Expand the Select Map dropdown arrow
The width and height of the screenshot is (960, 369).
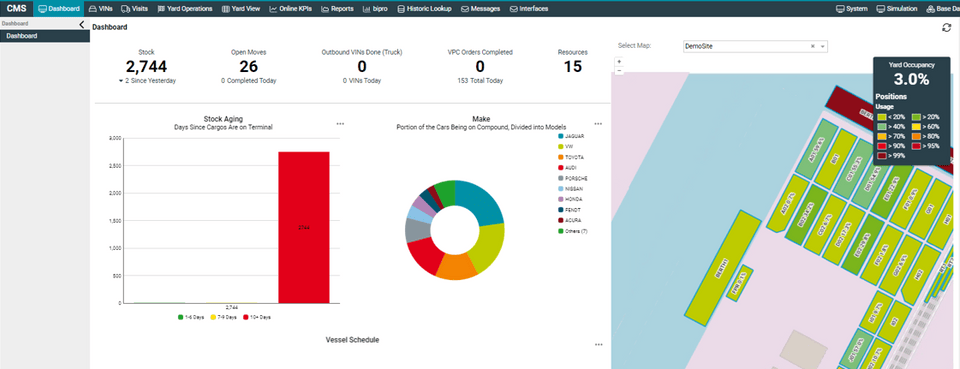coord(823,46)
